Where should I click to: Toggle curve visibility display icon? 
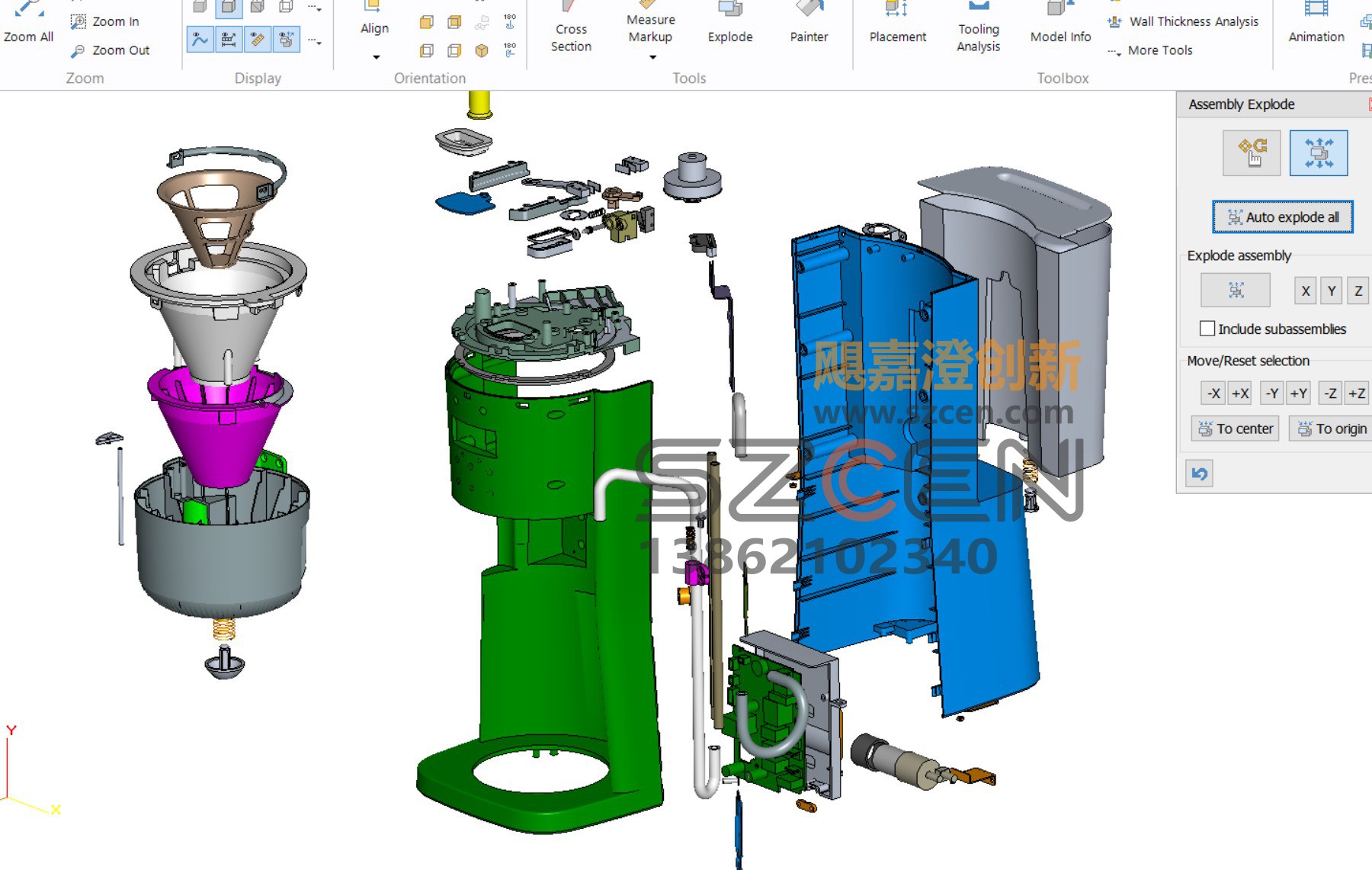click(x=200, y=39)
